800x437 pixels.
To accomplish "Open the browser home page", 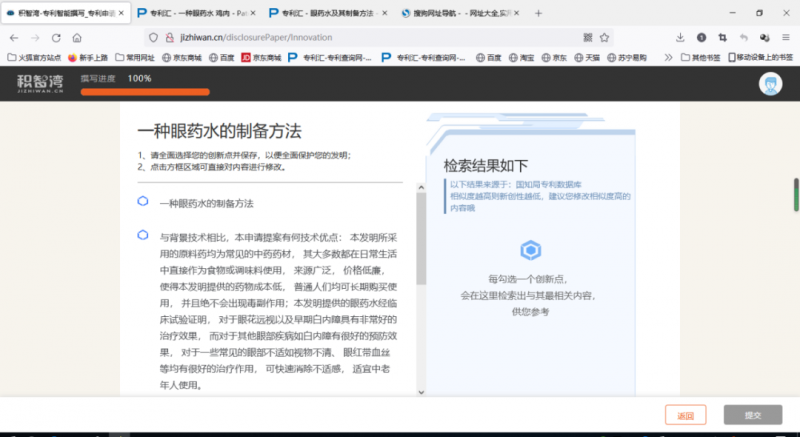I will (x=77, y=38).
